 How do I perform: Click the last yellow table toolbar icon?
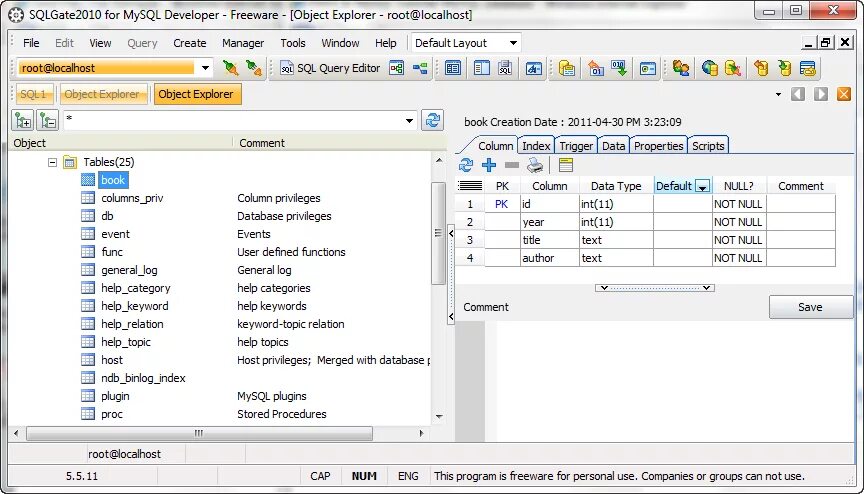point(808,68)
